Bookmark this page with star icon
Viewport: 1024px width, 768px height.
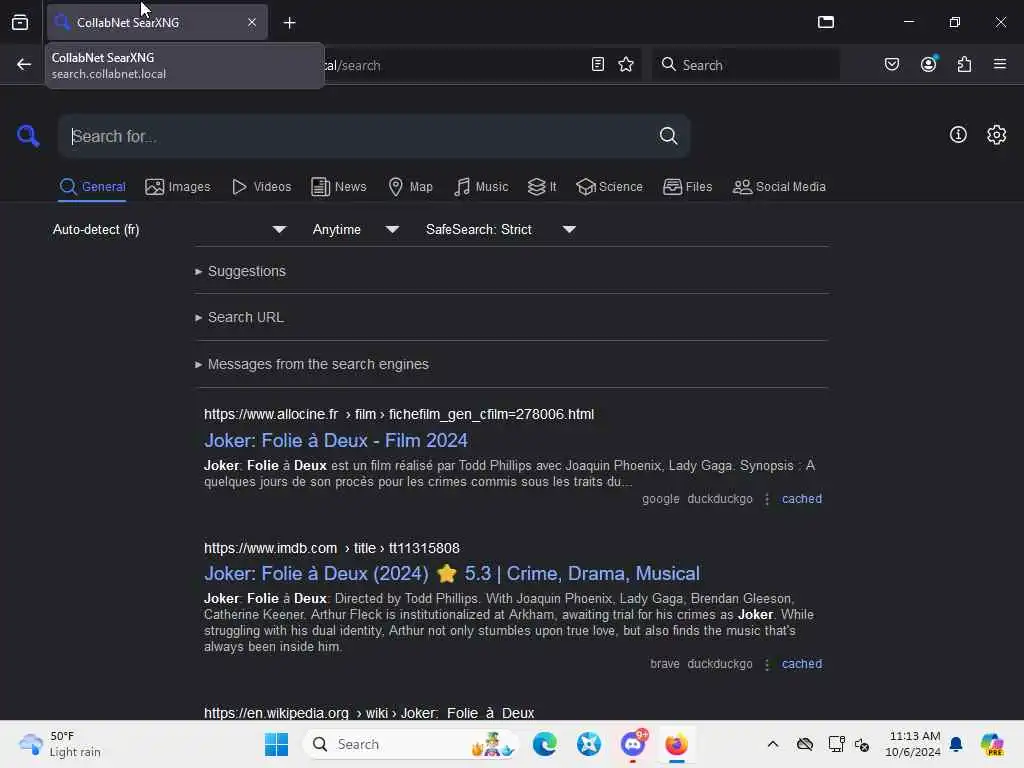(x=626, y=64)
